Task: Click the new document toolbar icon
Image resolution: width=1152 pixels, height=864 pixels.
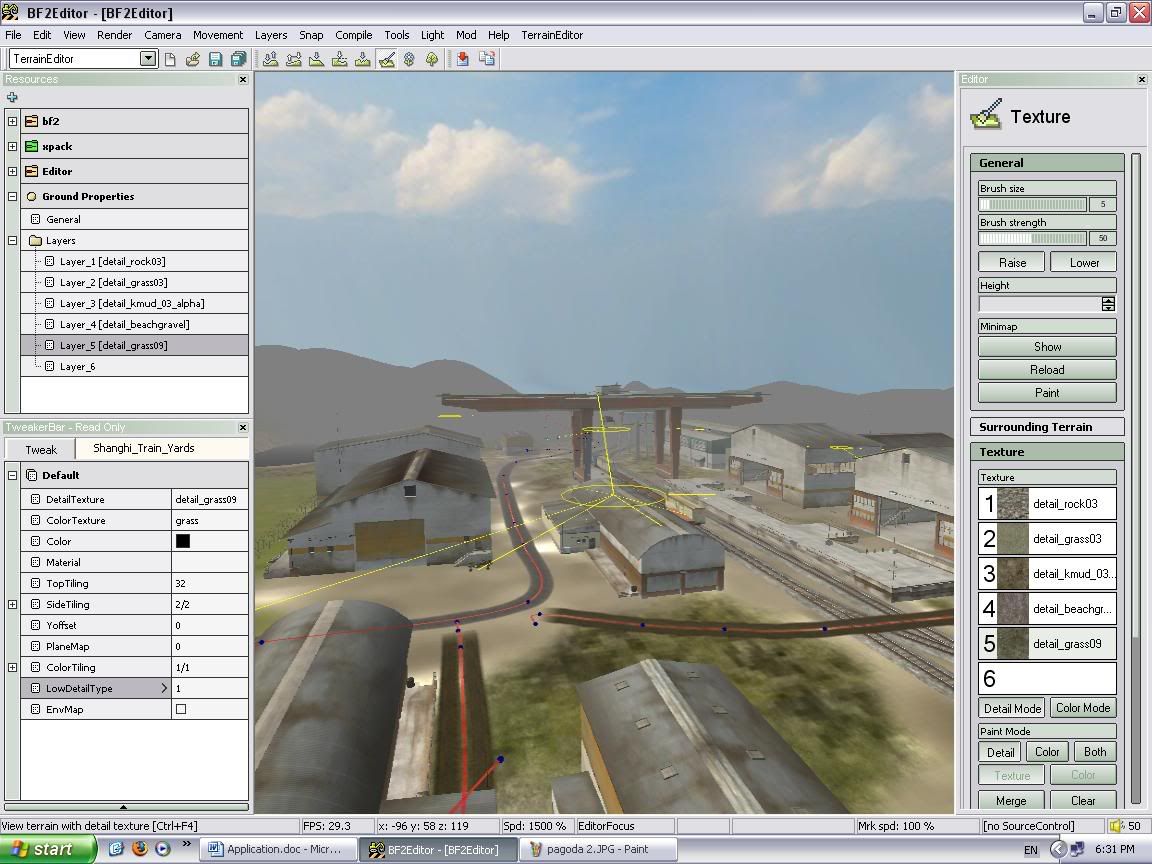Action: click(x=170, y=59)
